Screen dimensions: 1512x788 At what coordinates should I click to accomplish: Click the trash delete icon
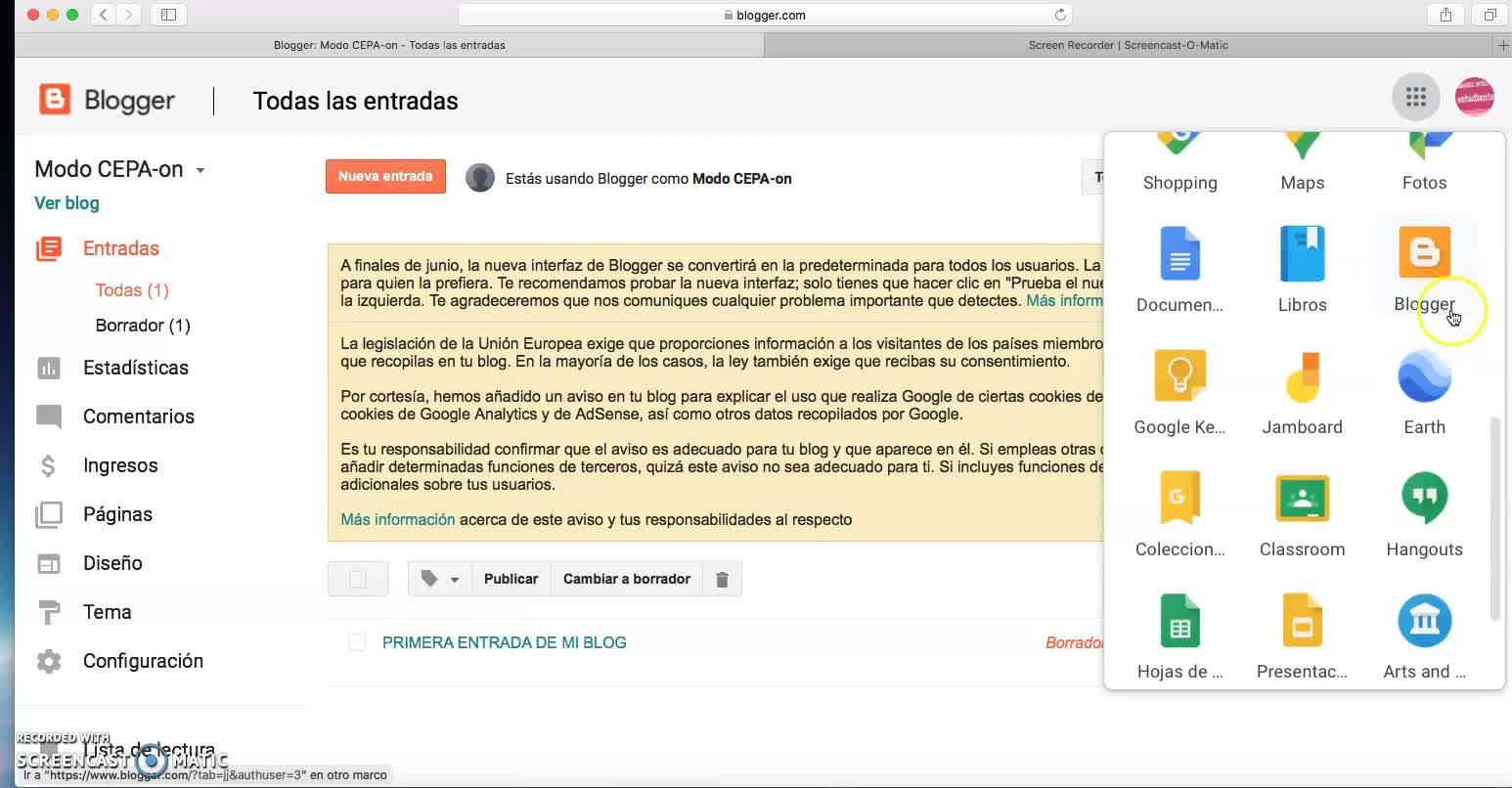point(722,579)
